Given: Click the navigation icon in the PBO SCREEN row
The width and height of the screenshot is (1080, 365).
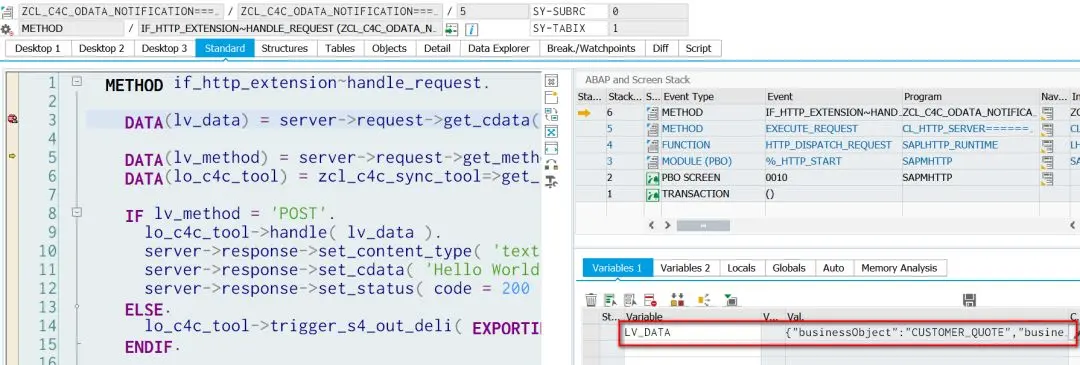Looking at the screenshot, I should 1048,178.
